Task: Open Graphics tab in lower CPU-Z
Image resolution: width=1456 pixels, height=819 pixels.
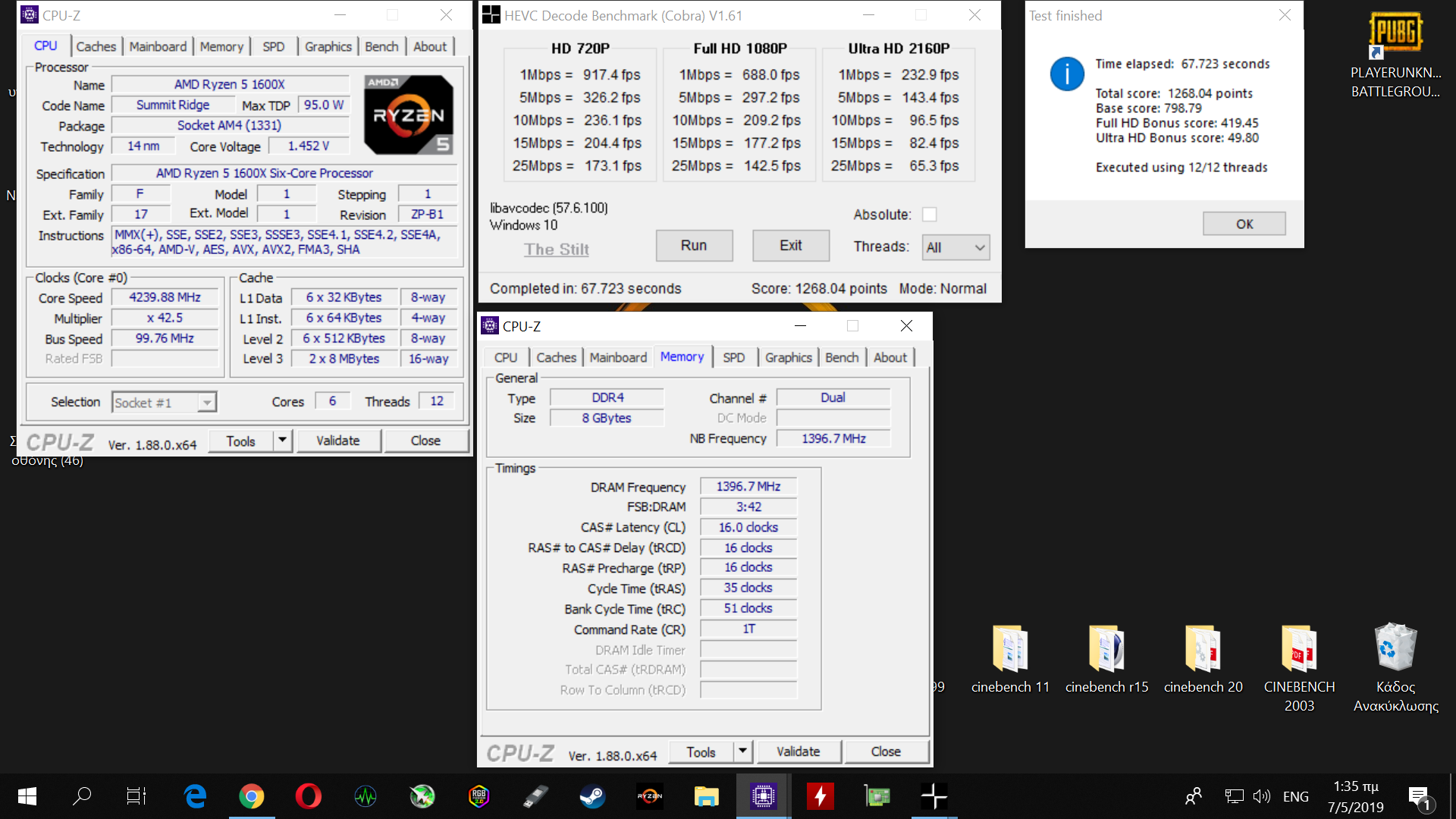Action: (x=788, y=357)
